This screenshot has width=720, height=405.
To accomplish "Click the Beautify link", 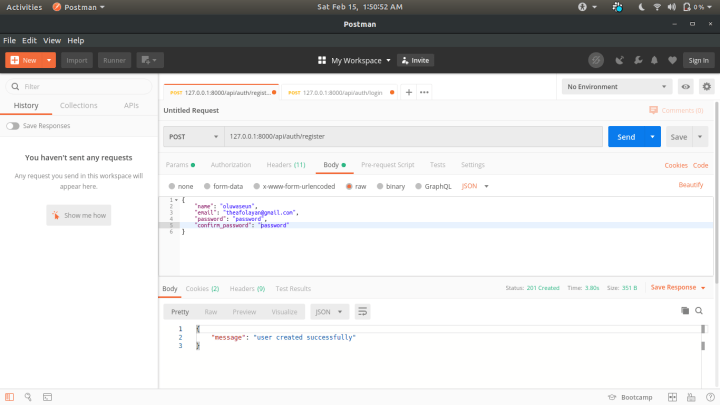I will pos(691,185).
